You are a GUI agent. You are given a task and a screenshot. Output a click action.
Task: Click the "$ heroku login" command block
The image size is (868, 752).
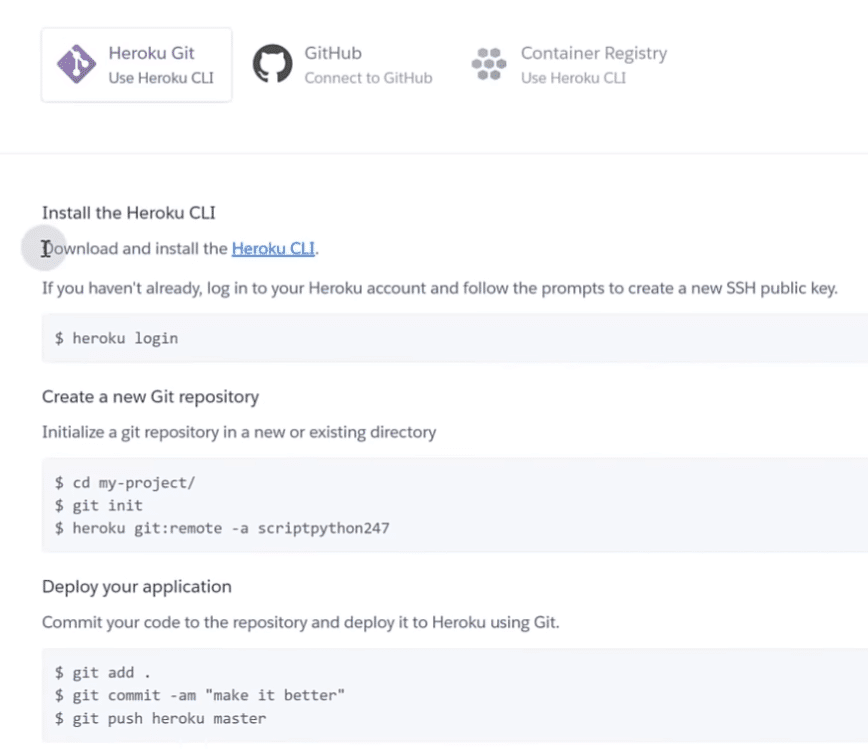[x=117, y=338]
